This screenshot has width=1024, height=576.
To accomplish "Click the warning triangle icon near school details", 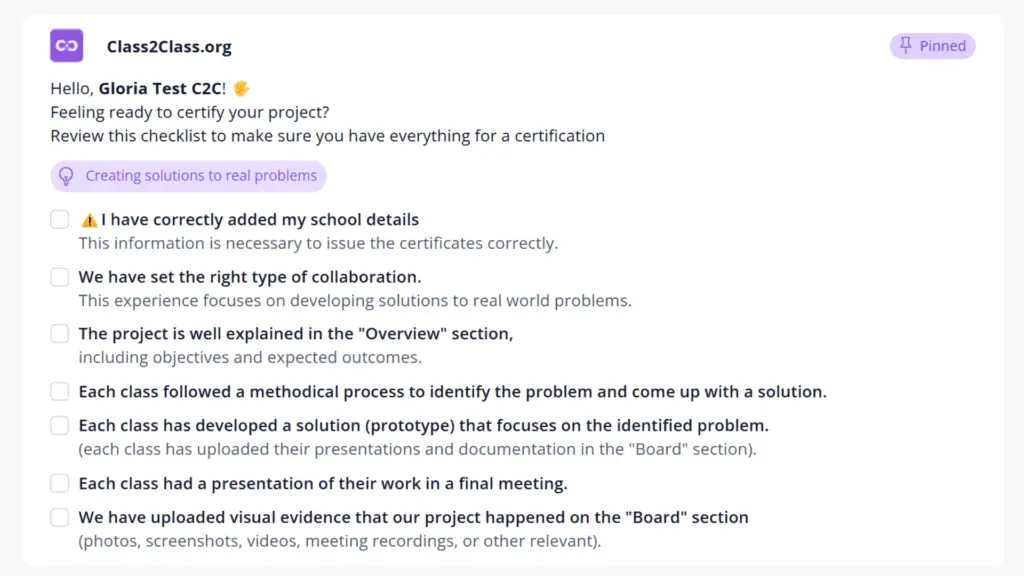I will tap(89, 220).
